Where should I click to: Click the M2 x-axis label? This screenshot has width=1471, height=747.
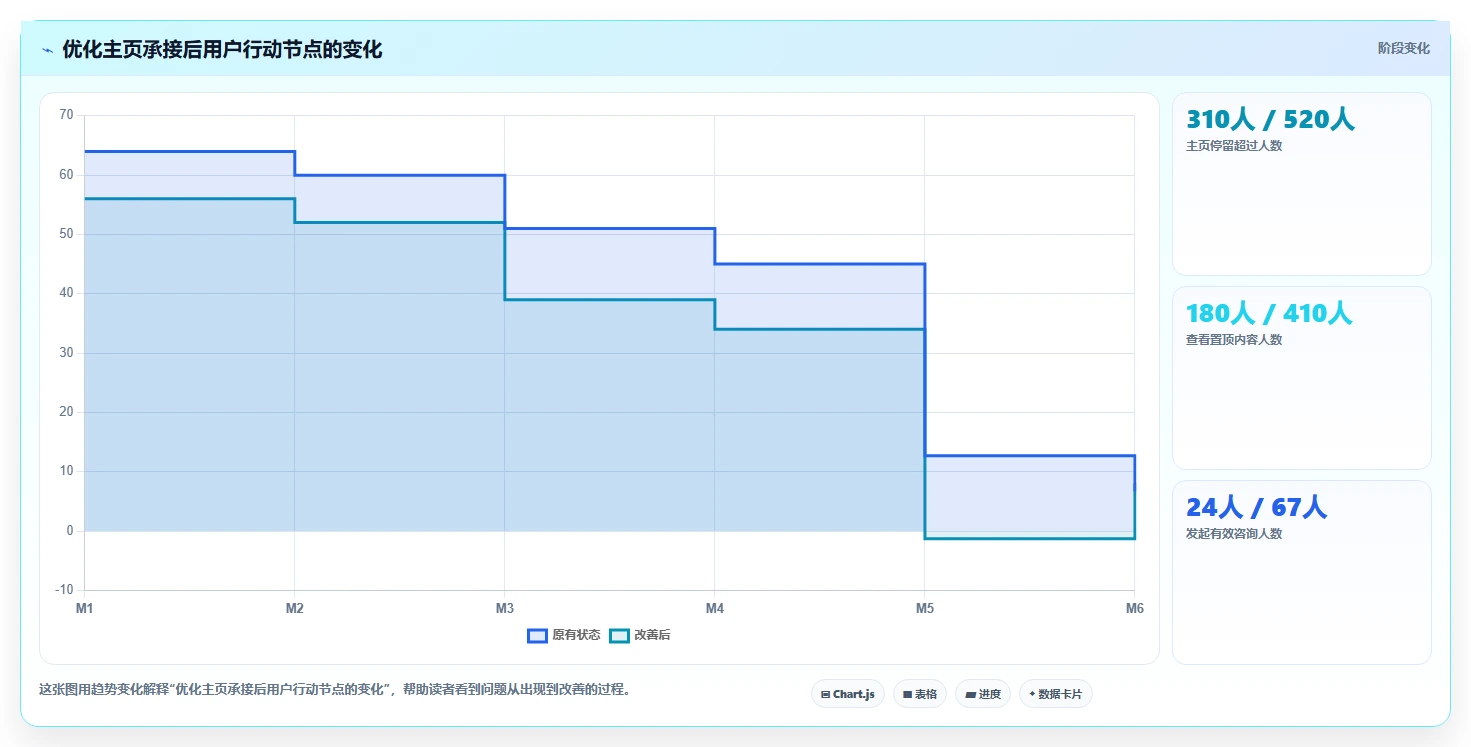(x=294, y=608)
